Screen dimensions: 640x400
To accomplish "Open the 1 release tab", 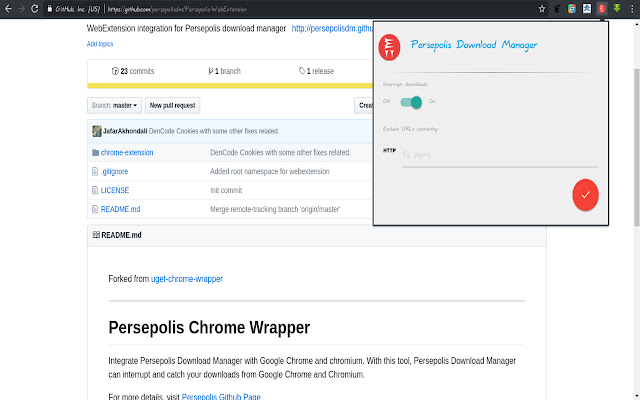I will coord(316,72).
